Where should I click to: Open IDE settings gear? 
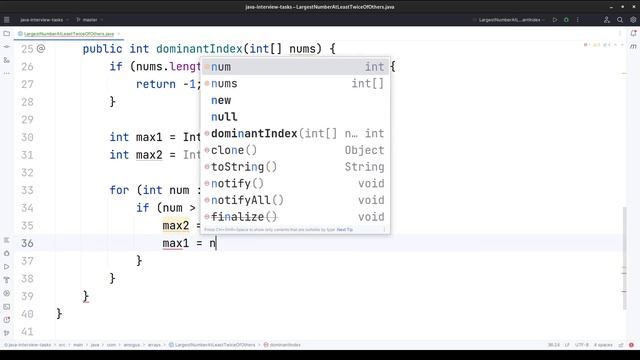click(x=633, y=20)
